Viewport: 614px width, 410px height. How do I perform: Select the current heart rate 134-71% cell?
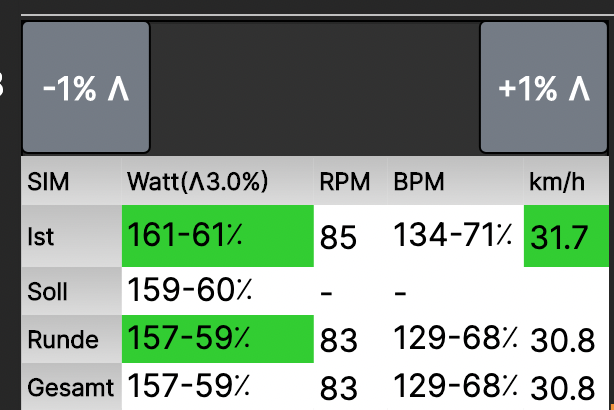tap(453, 236)
